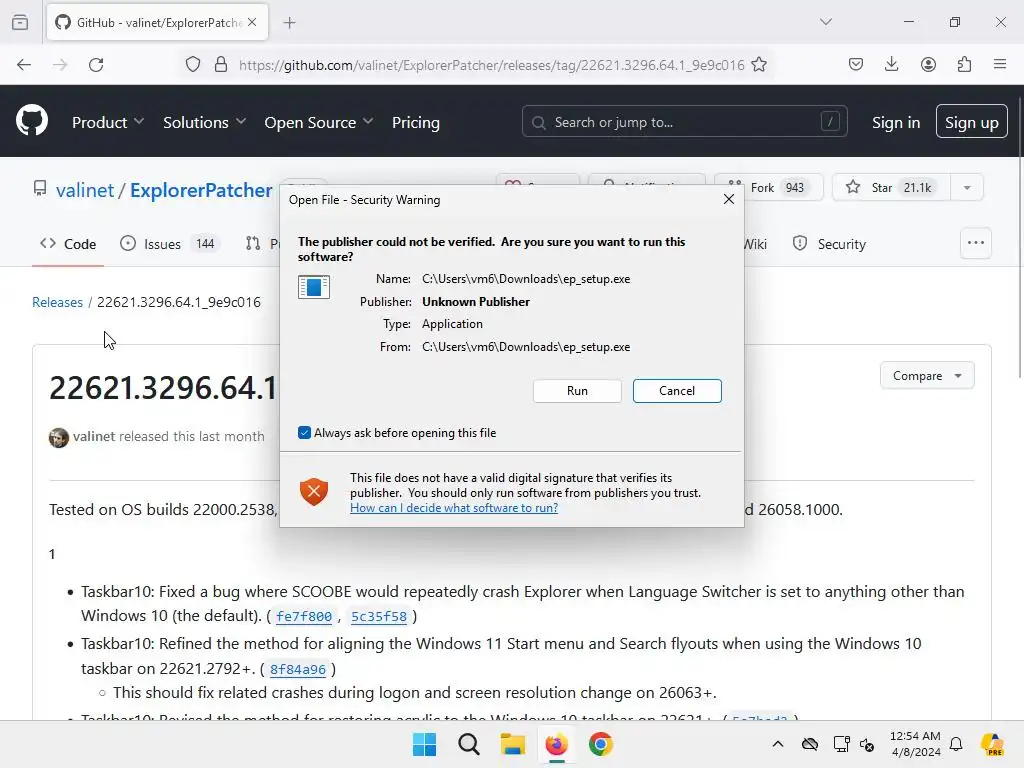Click Sign in on GitHub

[x=895, y=122]
